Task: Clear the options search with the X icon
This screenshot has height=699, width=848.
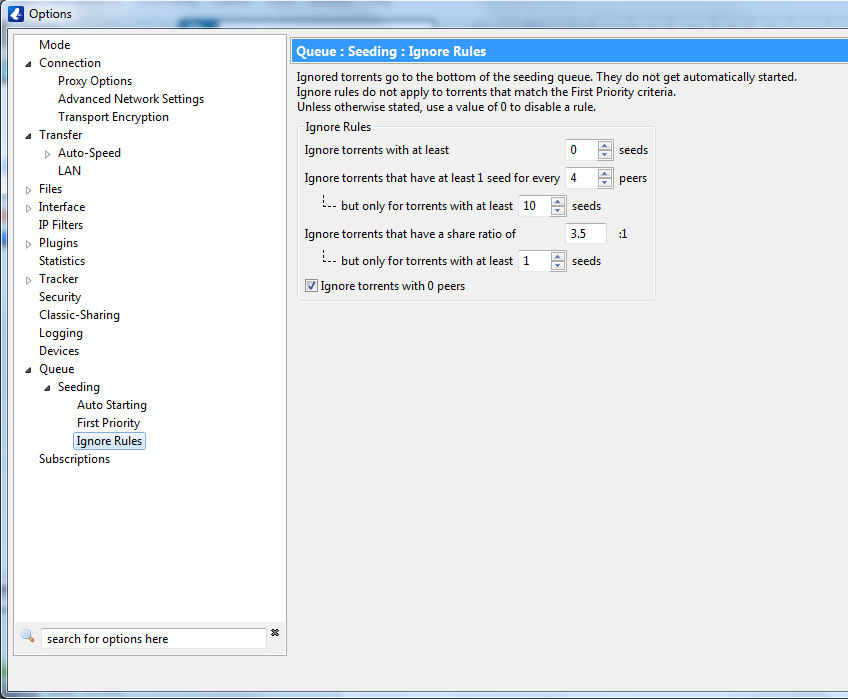Action: pos(275,632)
